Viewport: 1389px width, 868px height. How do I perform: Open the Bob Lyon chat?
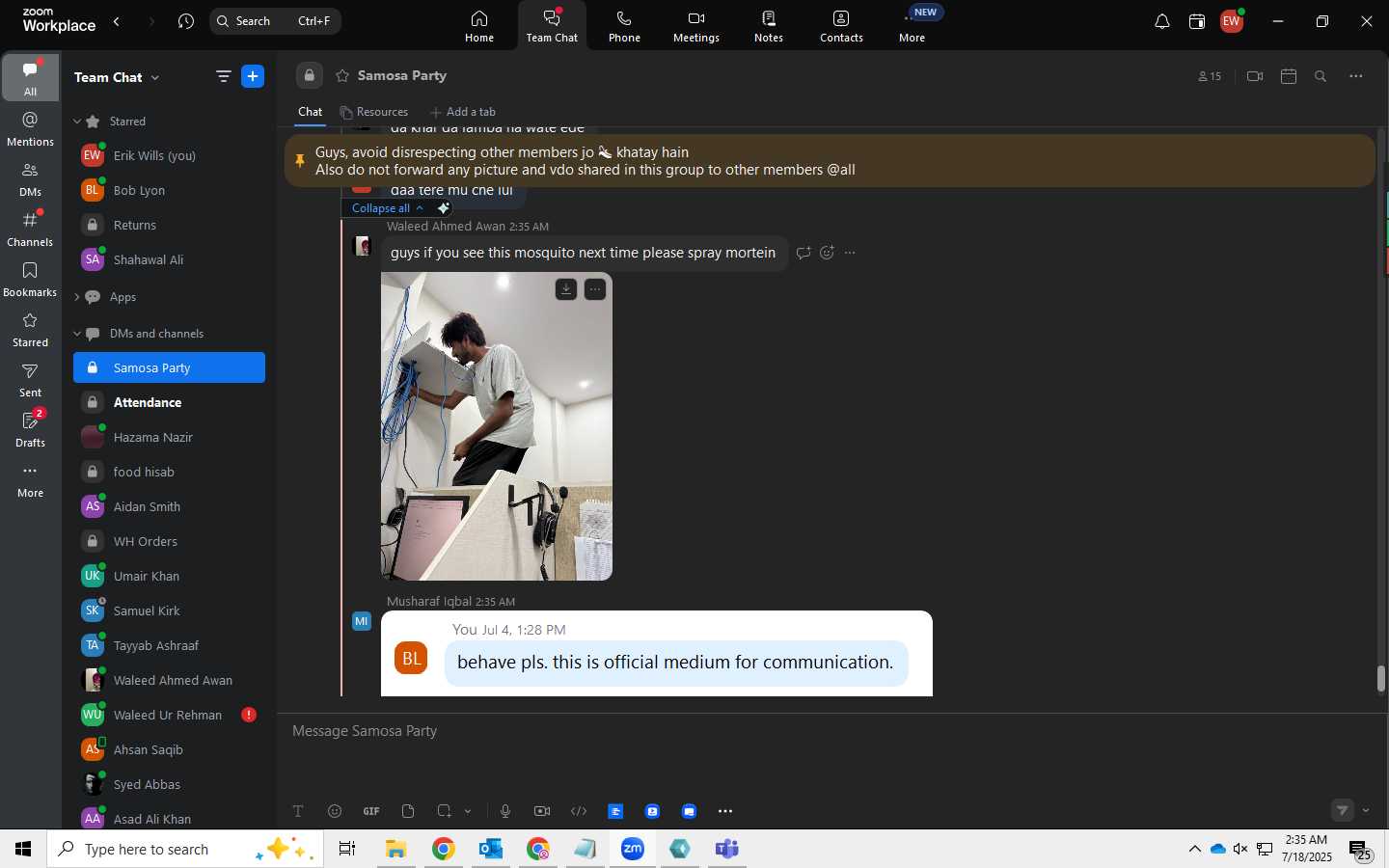(169, 190)
